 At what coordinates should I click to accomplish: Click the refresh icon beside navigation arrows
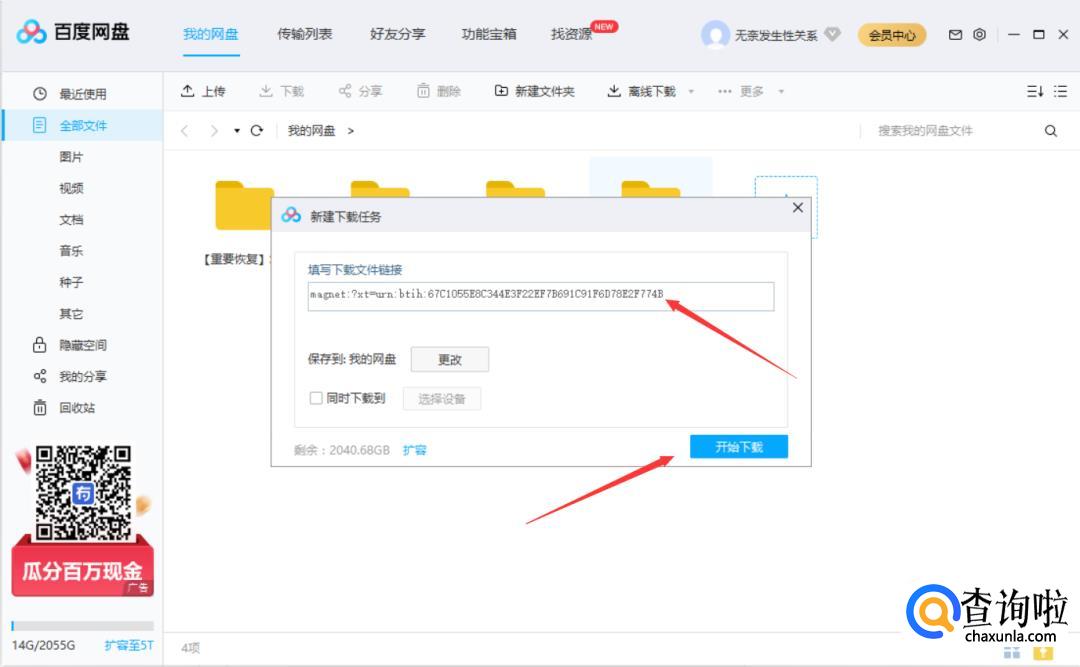pyautogui.click(x=257, y=130)
